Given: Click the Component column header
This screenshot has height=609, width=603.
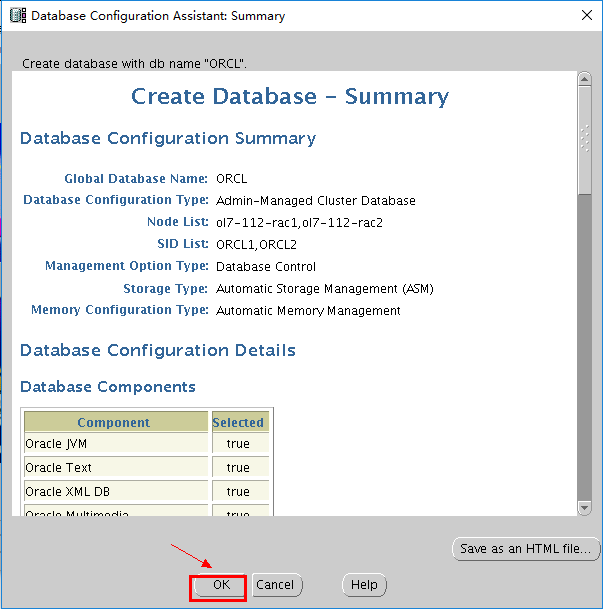Looking at the screenshot, I should (x=116, y=422).
